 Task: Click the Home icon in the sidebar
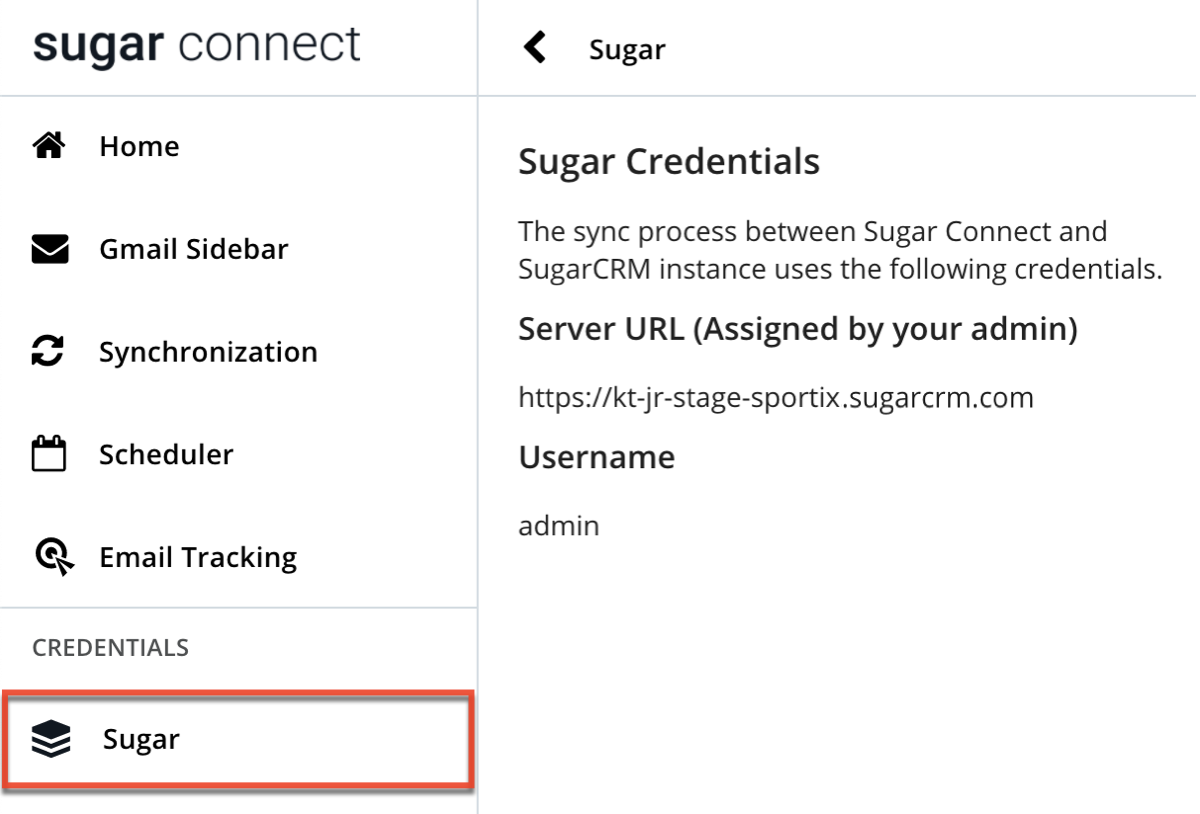[x=48, y=145]
